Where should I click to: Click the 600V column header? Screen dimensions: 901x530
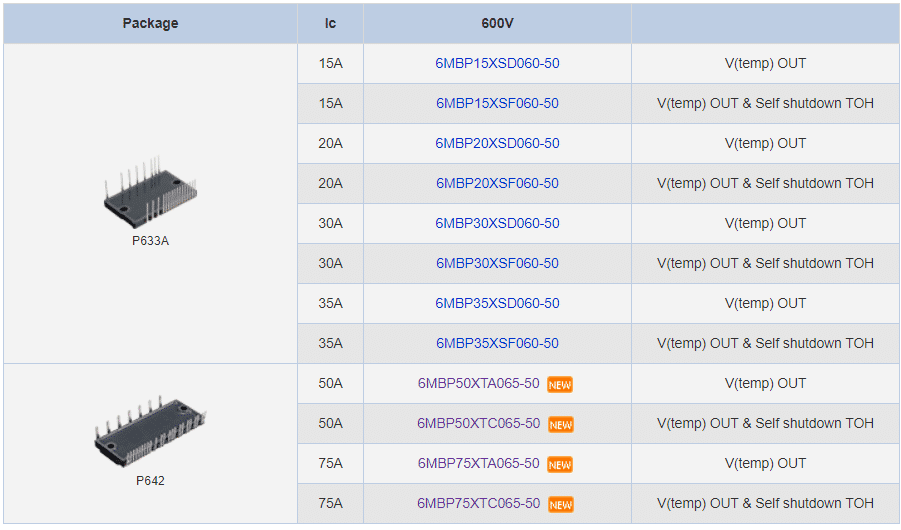[x=497, y=24]
